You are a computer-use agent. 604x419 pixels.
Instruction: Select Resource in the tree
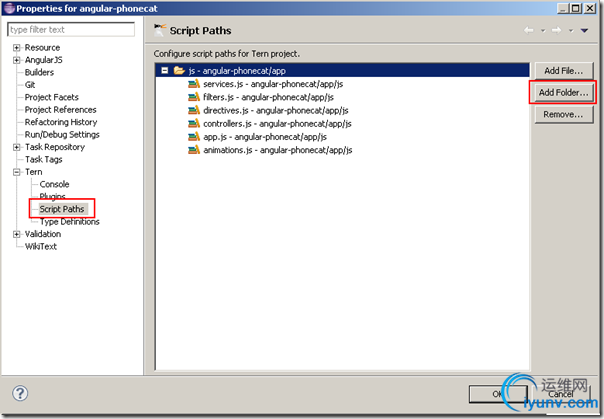click(42, 48)
